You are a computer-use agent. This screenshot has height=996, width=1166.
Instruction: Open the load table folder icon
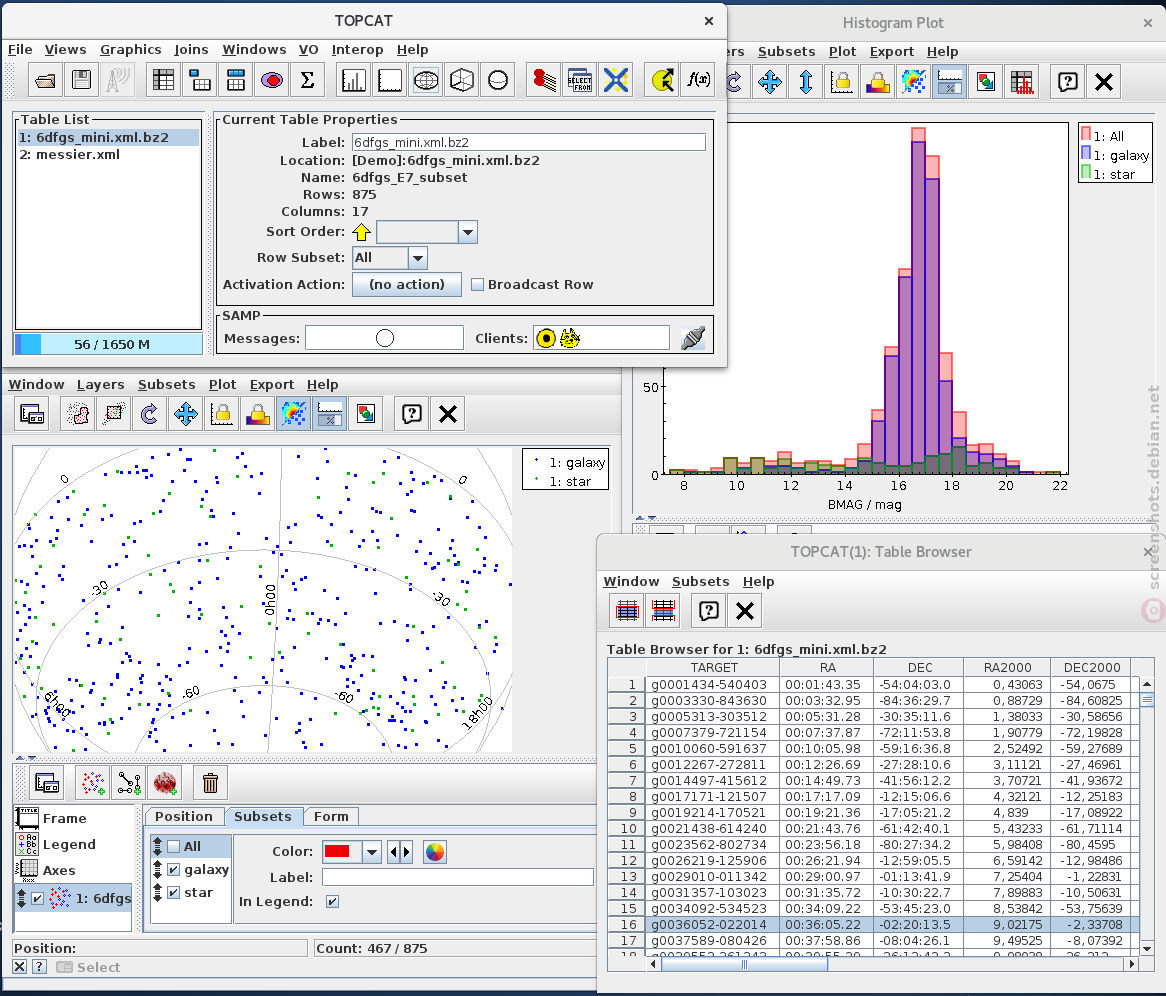(45, 80)
